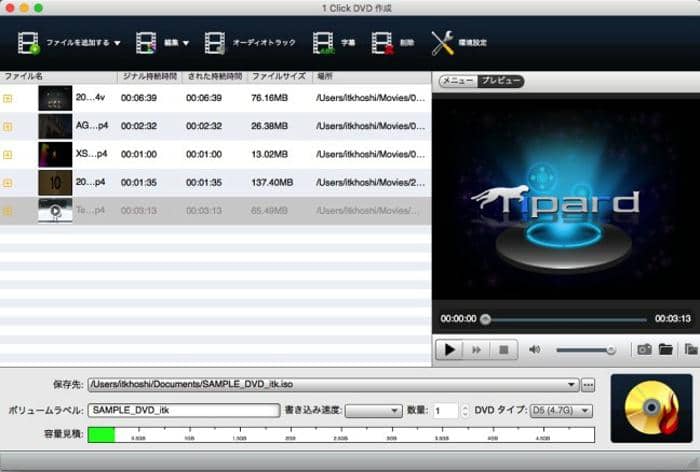This screenshot has height=472, width=700.
Task: Sort by ファイルサイズ column header
Action: point(279,76)
